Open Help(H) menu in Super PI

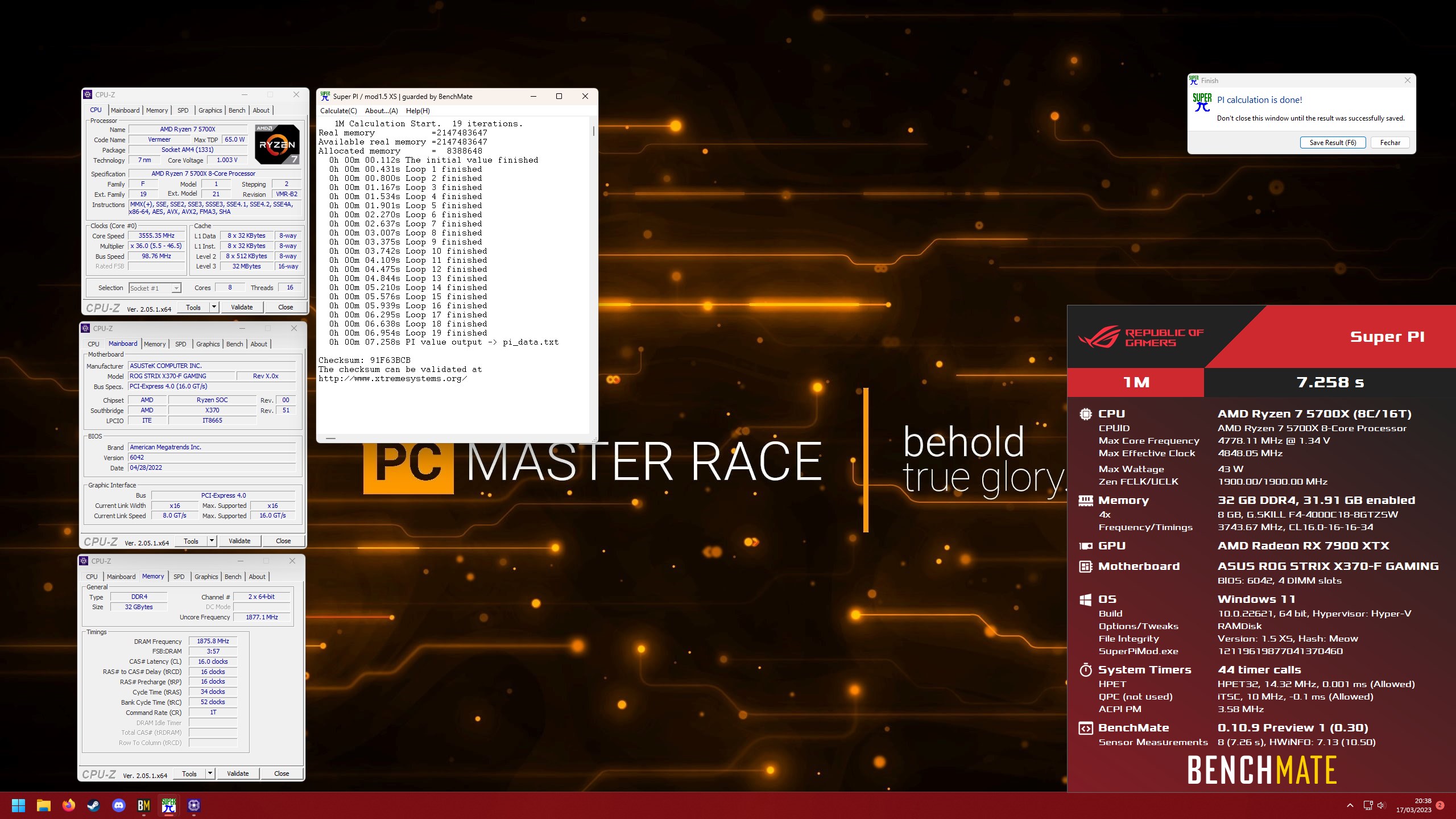[417, 111]
